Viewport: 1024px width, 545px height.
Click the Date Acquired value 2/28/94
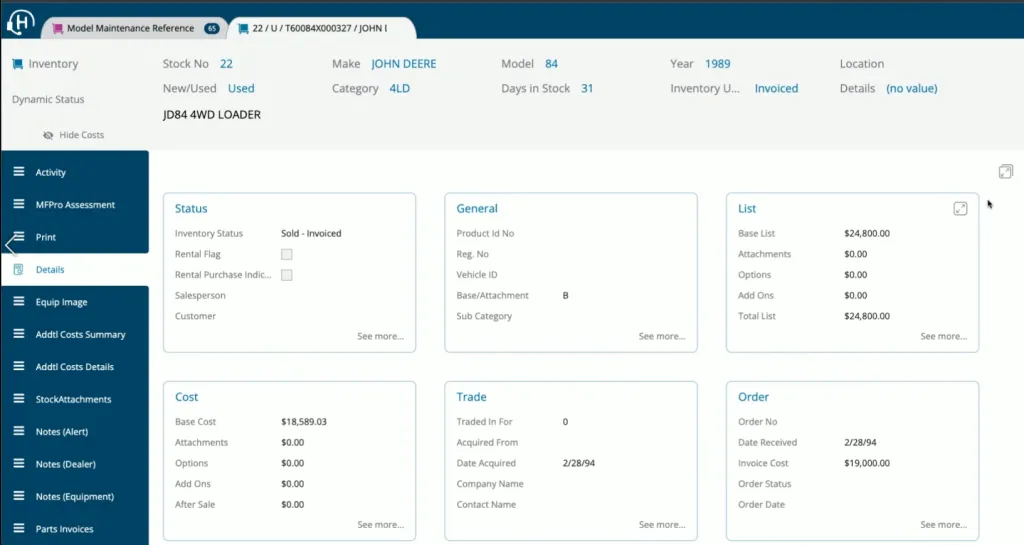click(x=579, y=463)
